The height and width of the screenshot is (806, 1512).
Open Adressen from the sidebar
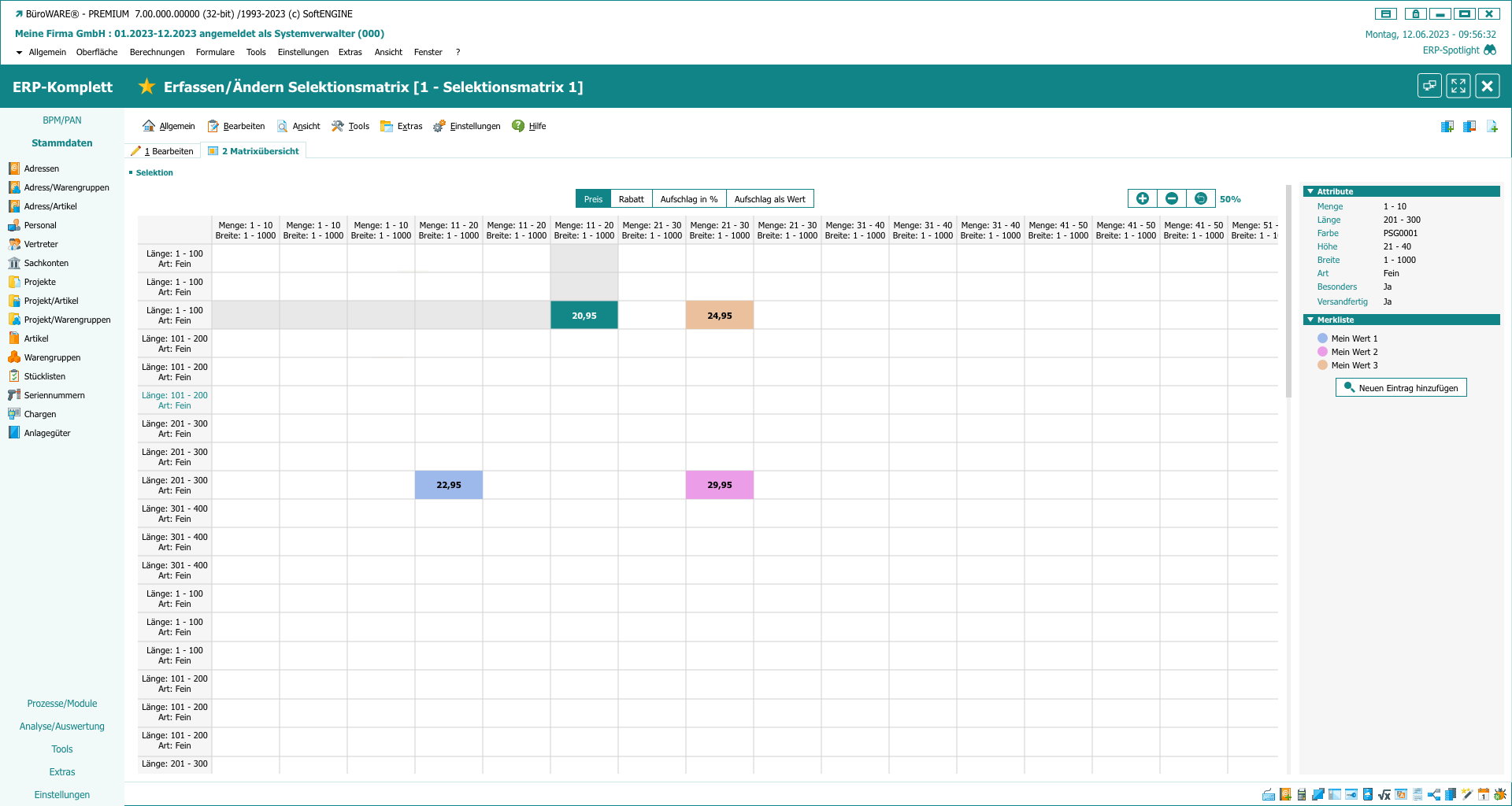tap(41, 168)
